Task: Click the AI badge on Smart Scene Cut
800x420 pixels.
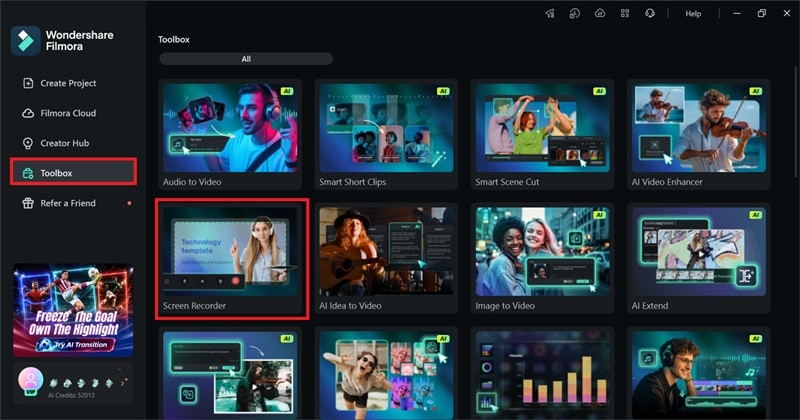Action: click(599, 91)
